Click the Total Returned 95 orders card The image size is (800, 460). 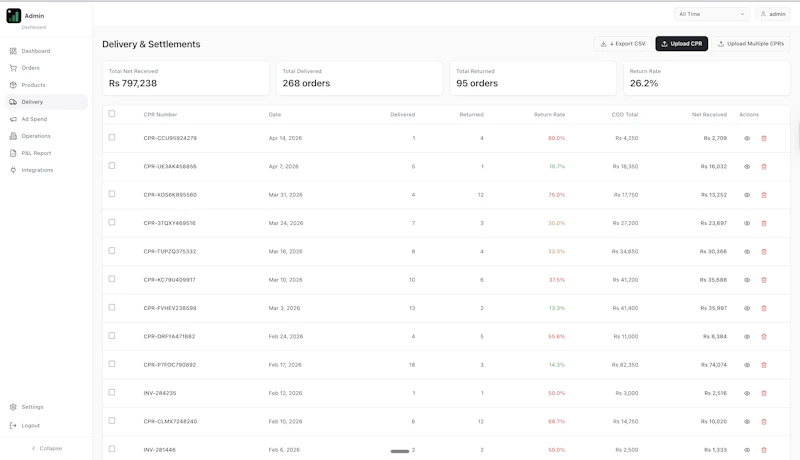(533, 78)
